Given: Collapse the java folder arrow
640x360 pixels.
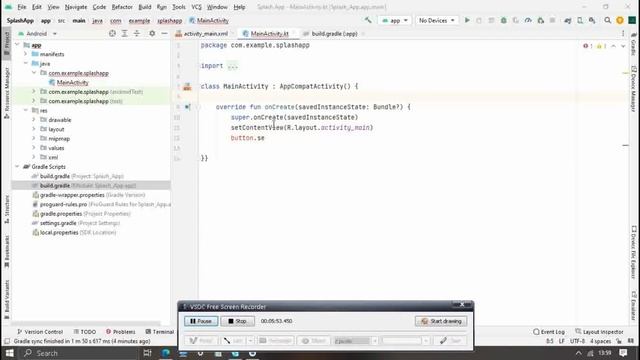Looking at the screenshot, I should [26, 63].
